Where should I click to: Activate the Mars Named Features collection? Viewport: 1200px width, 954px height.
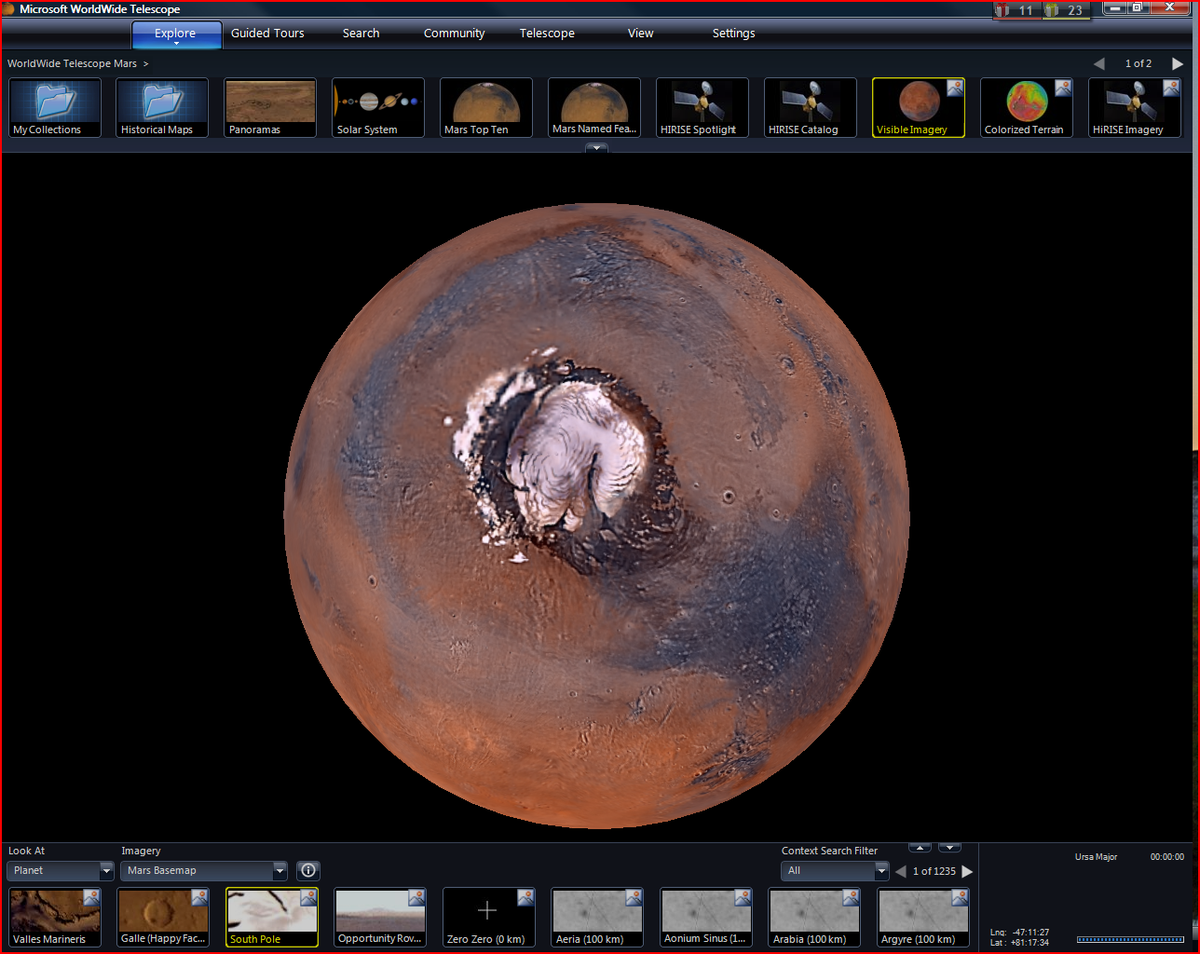pos(594,107)
